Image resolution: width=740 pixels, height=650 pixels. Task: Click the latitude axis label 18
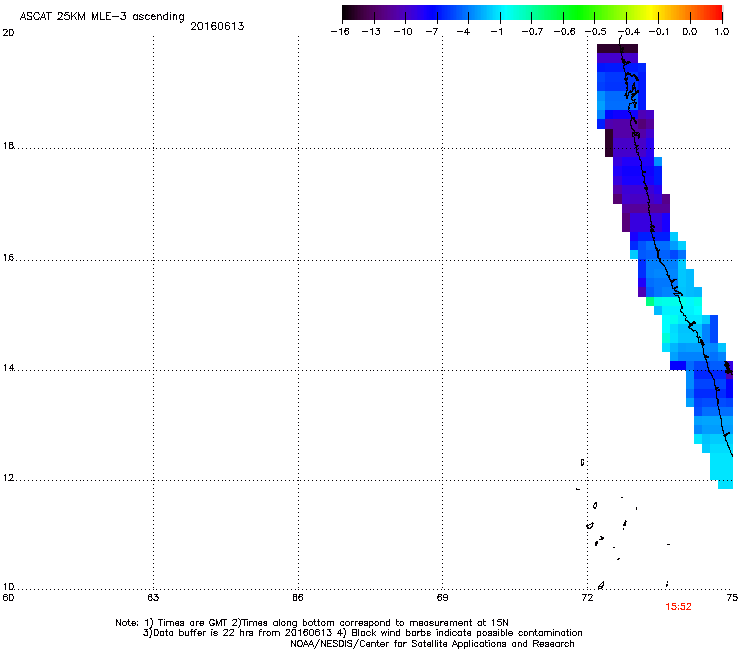click(x=8, y=145)
